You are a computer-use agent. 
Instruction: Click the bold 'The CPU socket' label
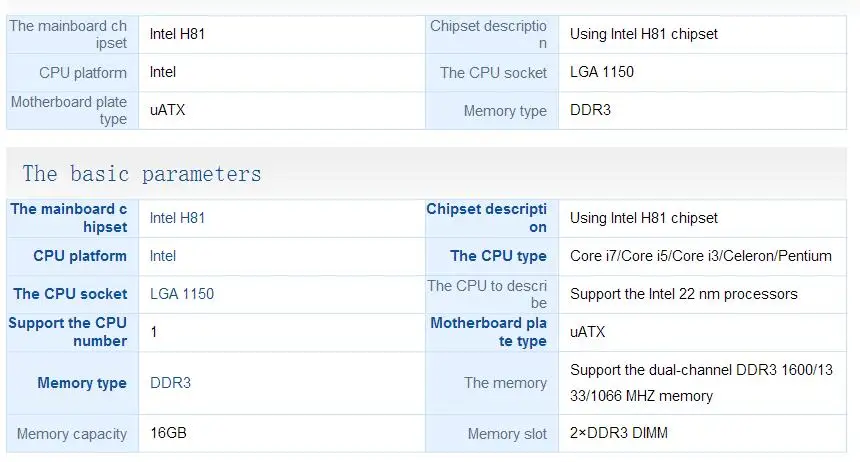pyautogui.click(x=70, y=294)
